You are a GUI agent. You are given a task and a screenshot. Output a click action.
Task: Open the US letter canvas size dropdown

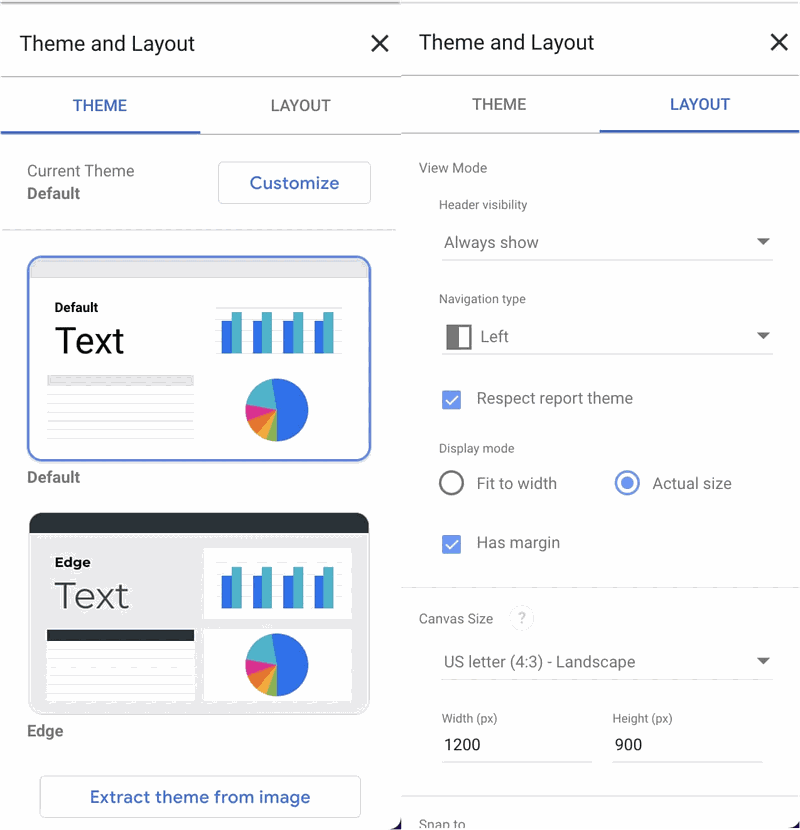point(606,662)
